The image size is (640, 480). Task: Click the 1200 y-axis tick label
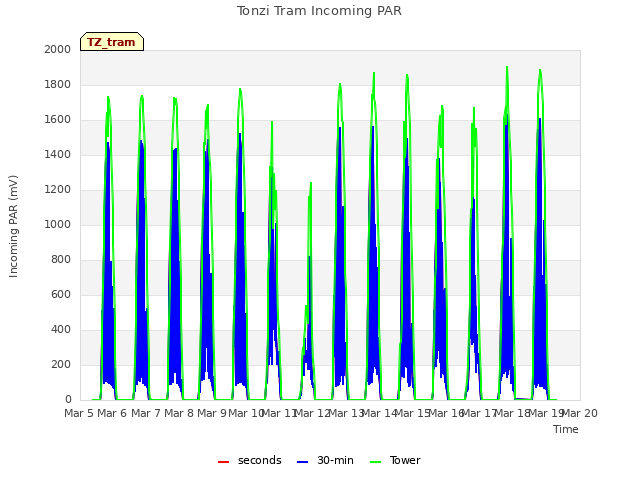[58, 189]
